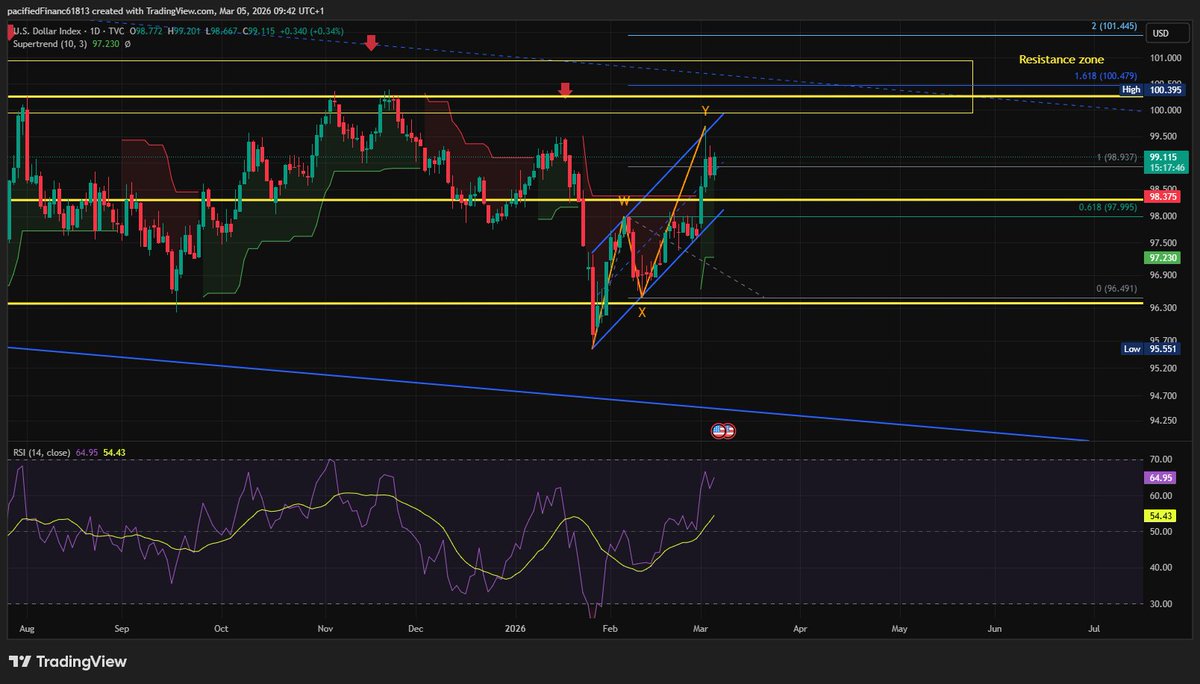1200x684 pixels.
Task: Click the 'Resistance zone' text label
Action: click(x=1061, y=60)
